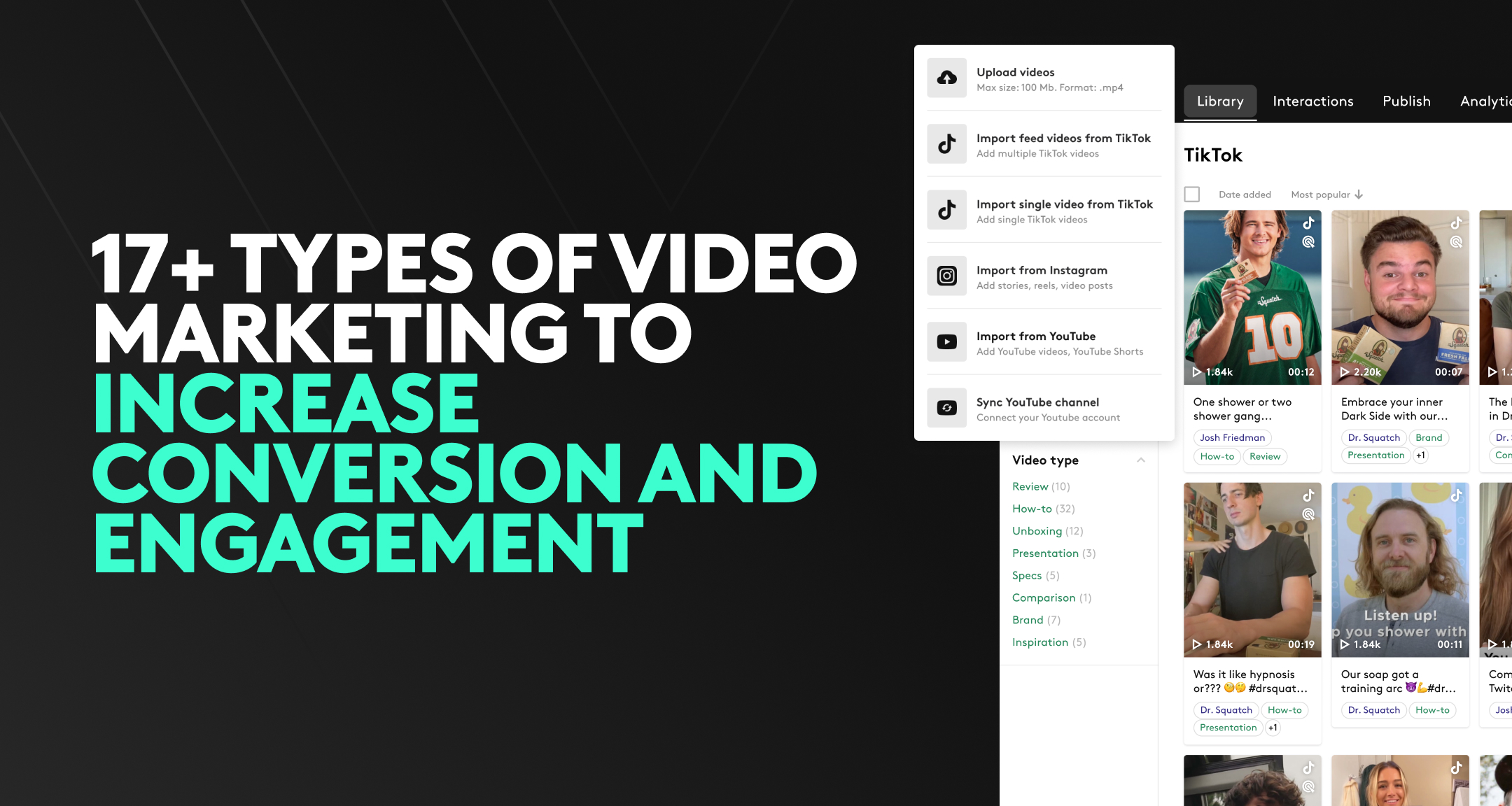This screenshot has width=1512, height=806.
Task: Switch to the Interactions tab
Action: click(x=1313, y=101)
